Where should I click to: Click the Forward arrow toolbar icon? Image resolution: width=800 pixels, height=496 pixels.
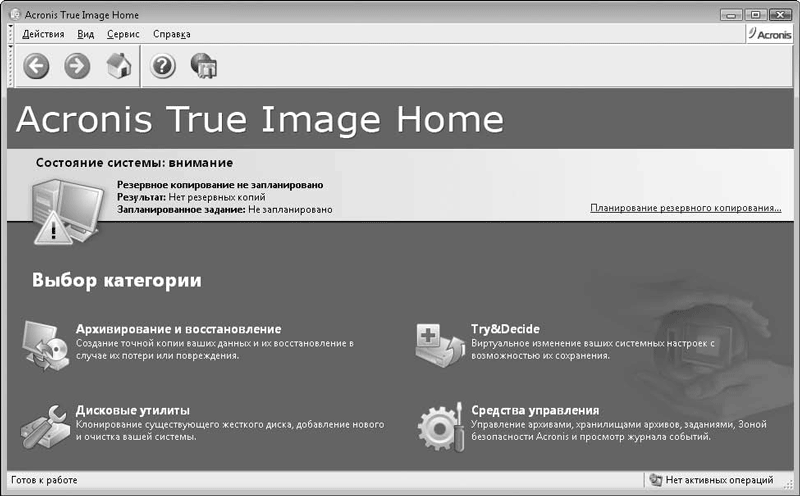pyautogui.click(x=77, y=66)
